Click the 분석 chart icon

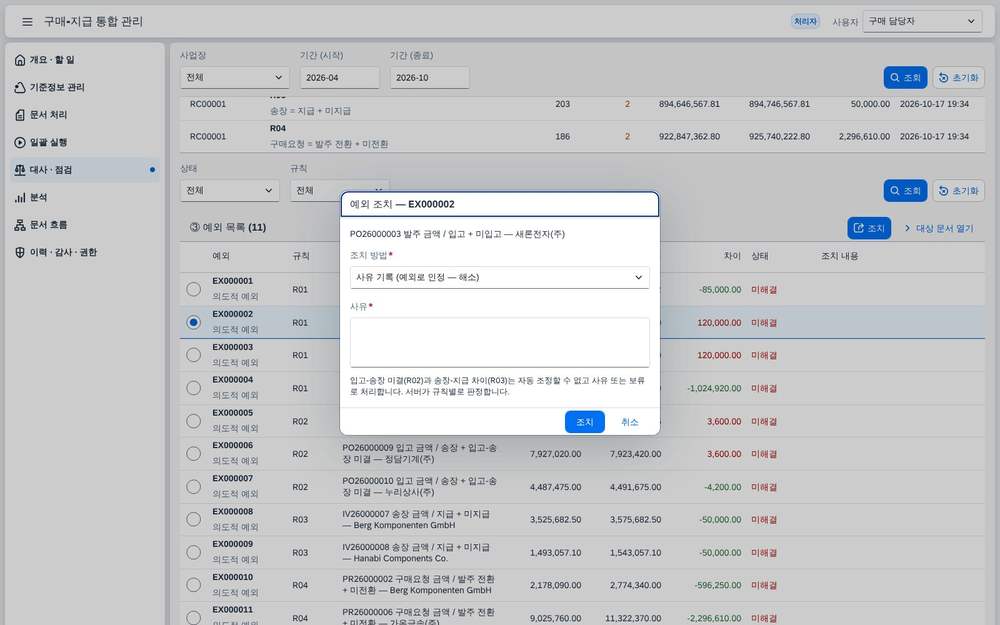click(20, 197)
